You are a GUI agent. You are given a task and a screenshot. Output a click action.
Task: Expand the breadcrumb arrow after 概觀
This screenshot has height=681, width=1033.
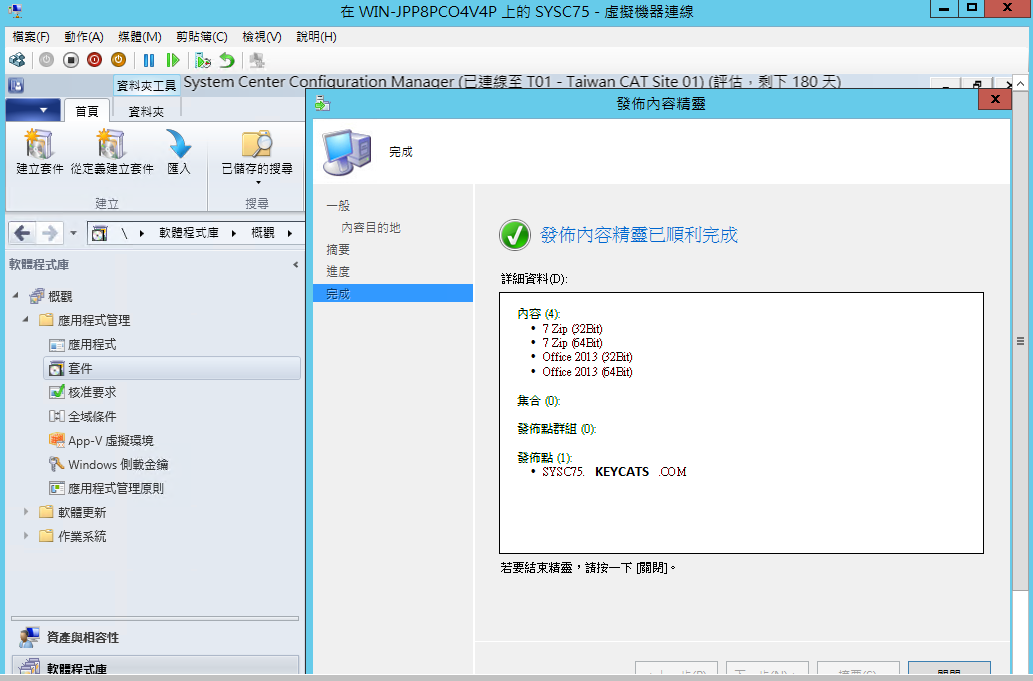pyautogui.click(x=290, y=233)
